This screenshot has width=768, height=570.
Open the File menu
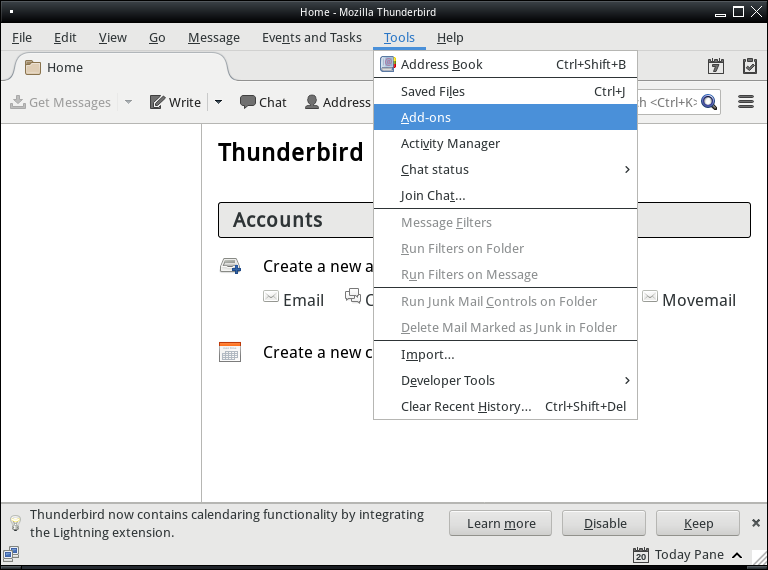pyautogui.click(x=22, y=38)
